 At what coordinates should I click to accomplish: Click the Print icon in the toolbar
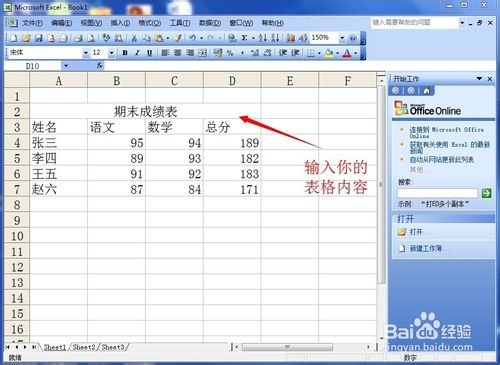[78, 38]
